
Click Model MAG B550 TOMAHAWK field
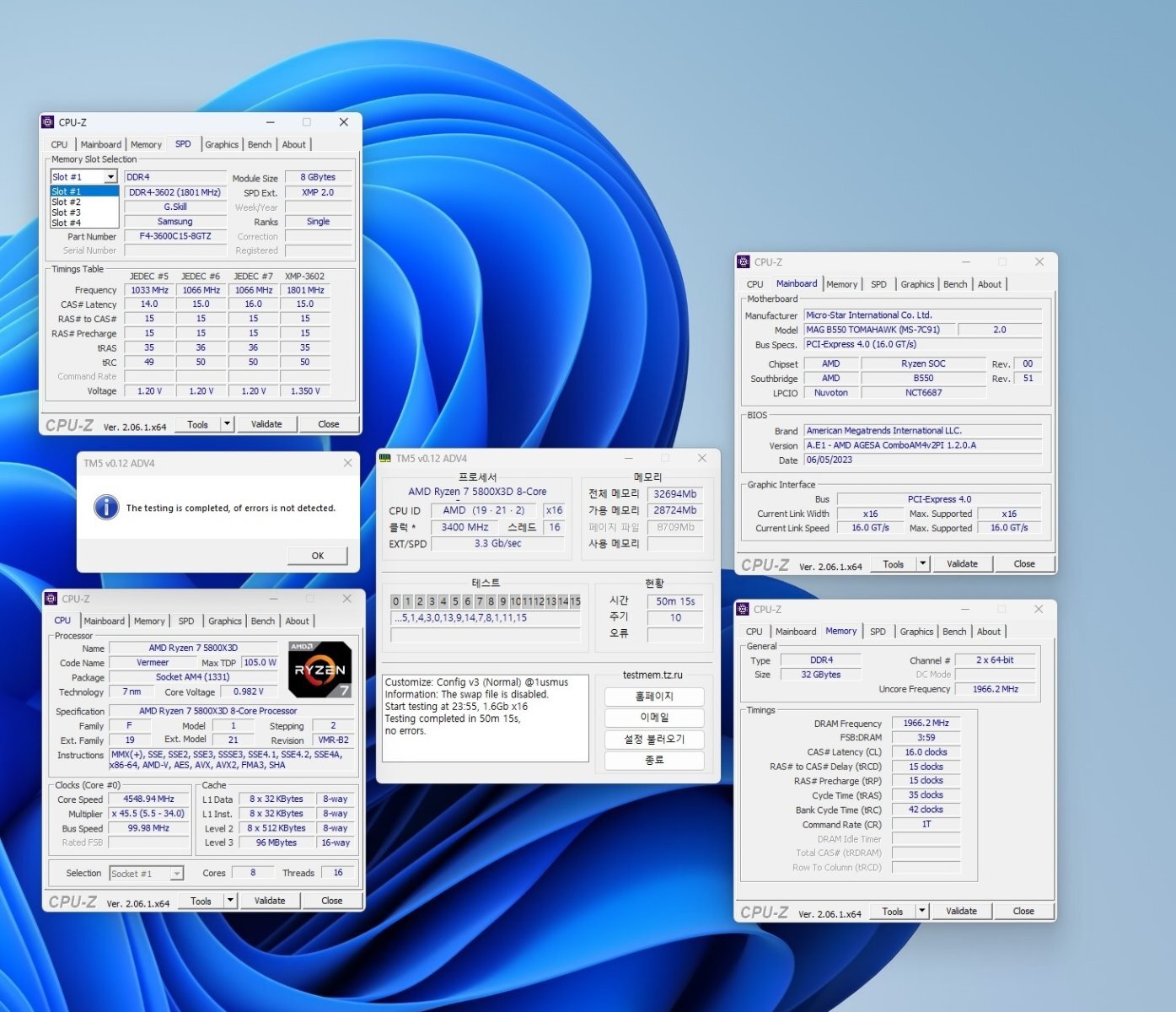[x=879, y=330]
